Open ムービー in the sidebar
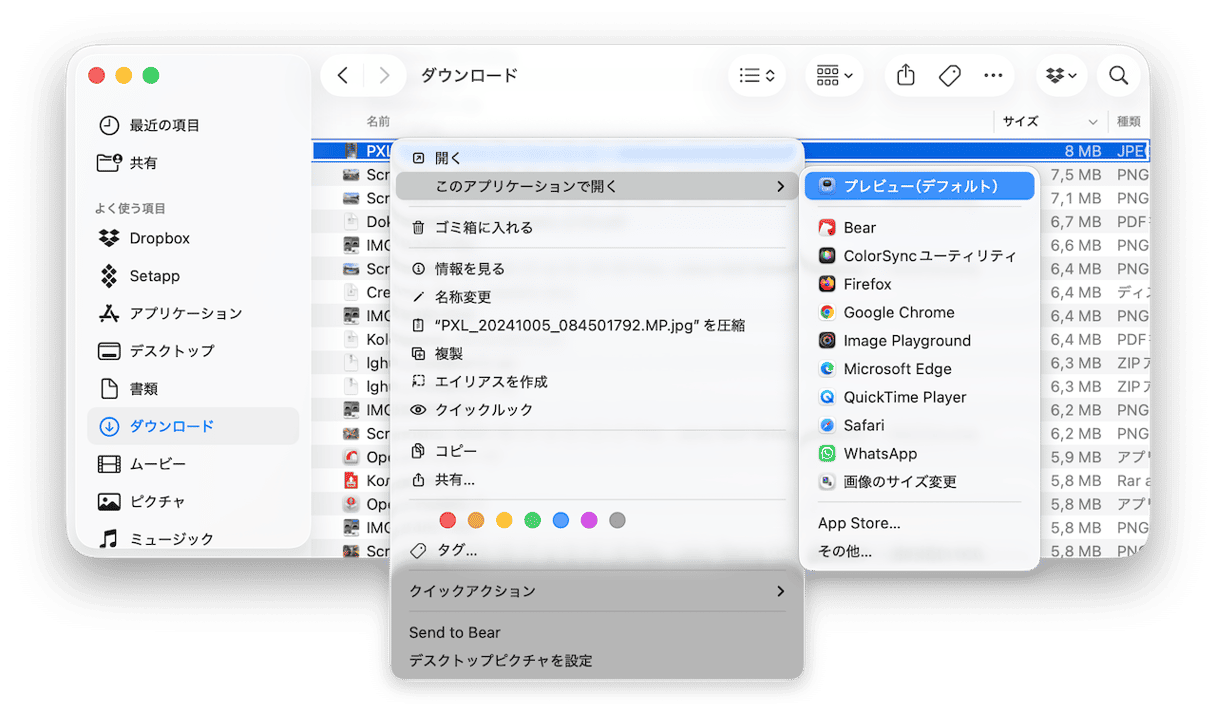 tap(193, 464)
